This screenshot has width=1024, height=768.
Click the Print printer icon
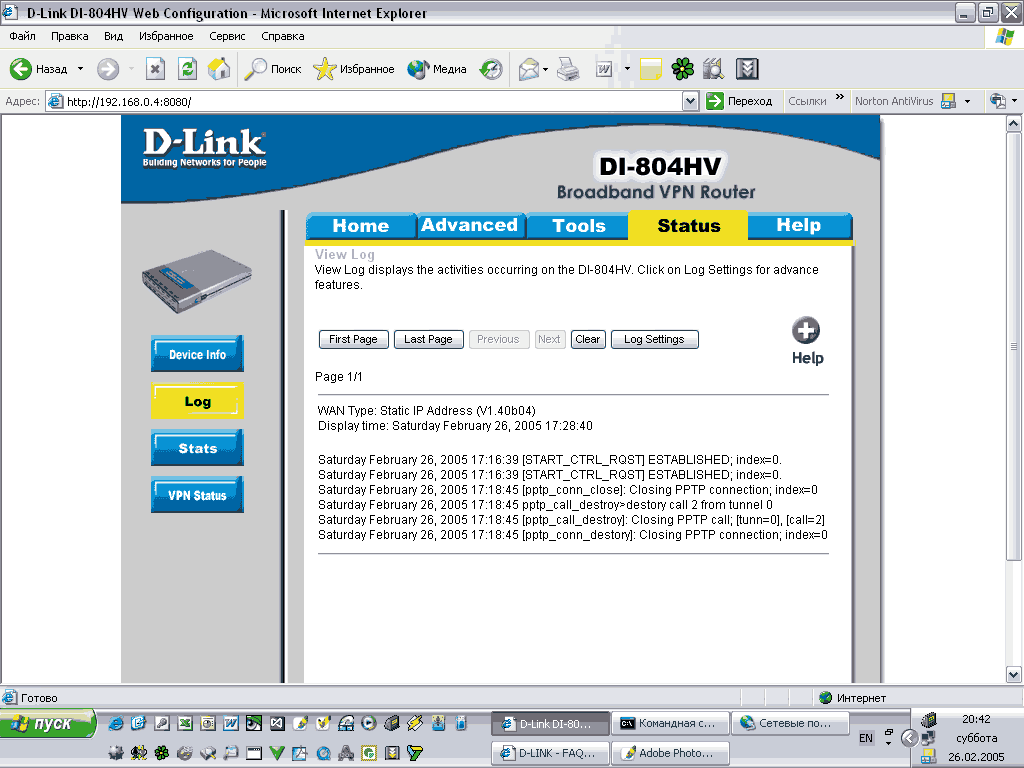[568, 69]
